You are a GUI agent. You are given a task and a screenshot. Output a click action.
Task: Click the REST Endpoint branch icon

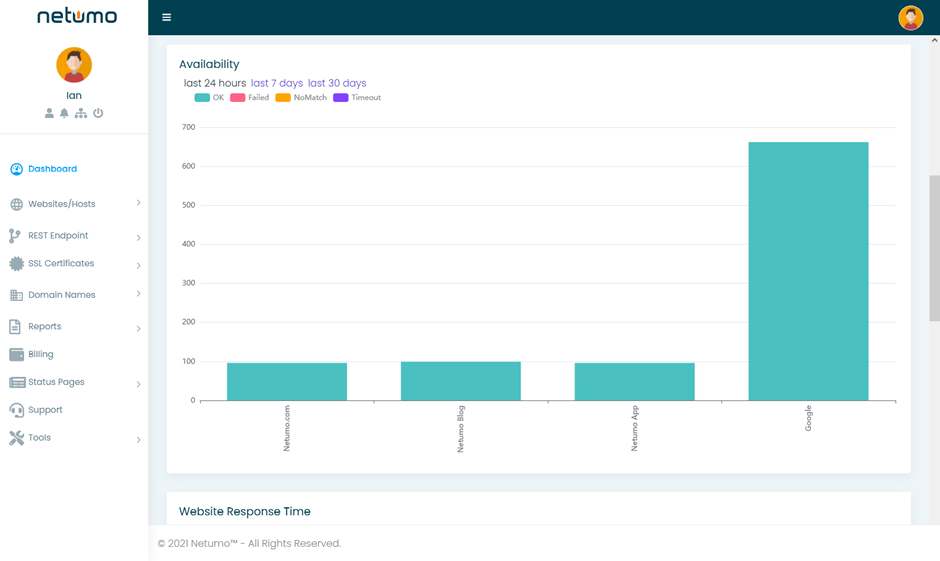[x=14, y=236]
